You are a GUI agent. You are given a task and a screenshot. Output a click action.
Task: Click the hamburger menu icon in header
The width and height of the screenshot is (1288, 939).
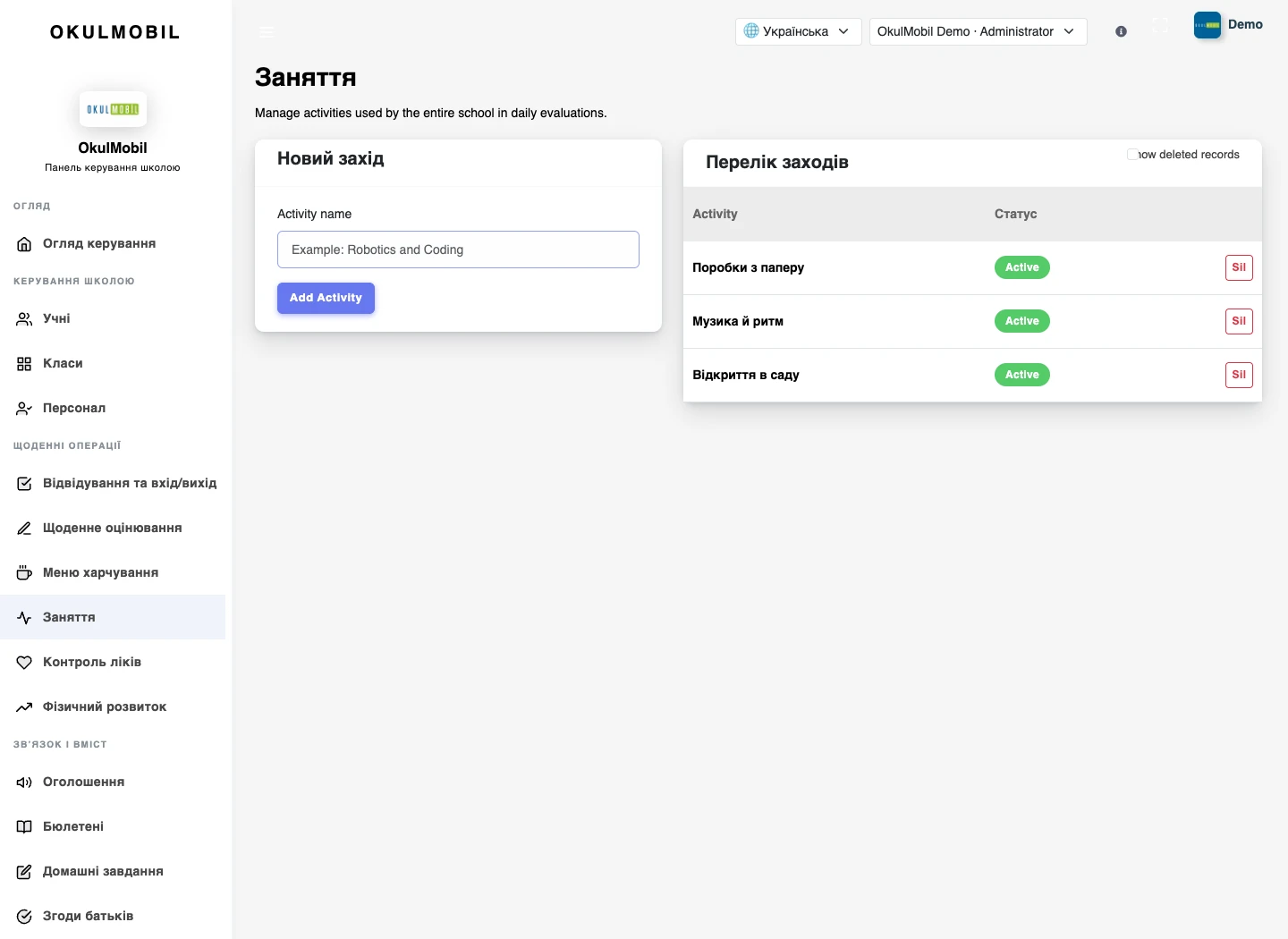(x=267, y=31)
